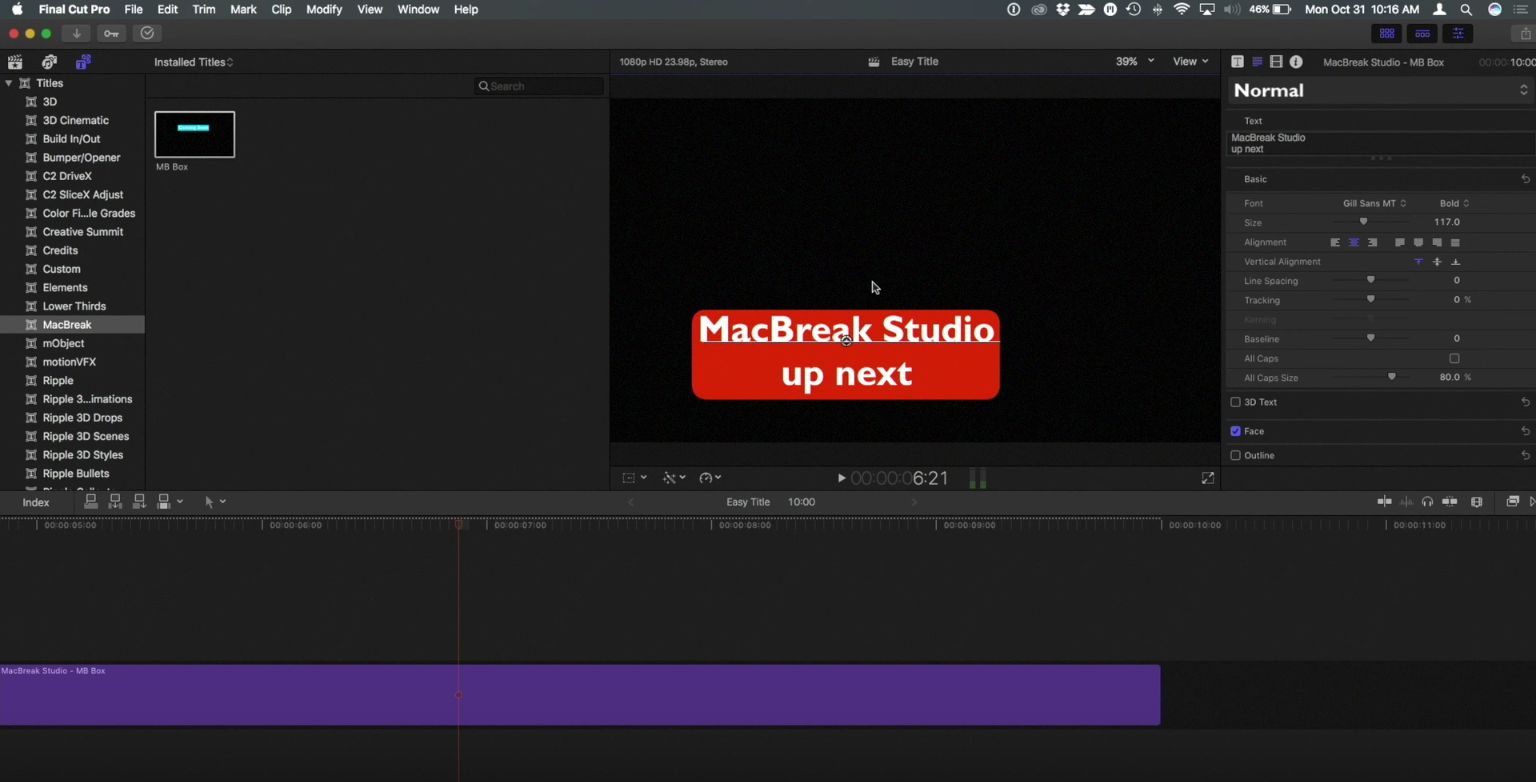This screenshot has width=1536, height=782.
Task: Open the Gill Sans MT font dropdown
Action: (x=1374, y=203)
